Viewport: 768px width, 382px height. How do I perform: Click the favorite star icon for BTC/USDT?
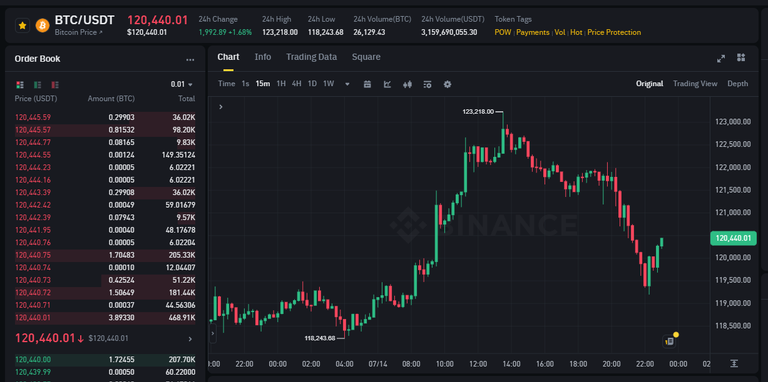point(22,25)
